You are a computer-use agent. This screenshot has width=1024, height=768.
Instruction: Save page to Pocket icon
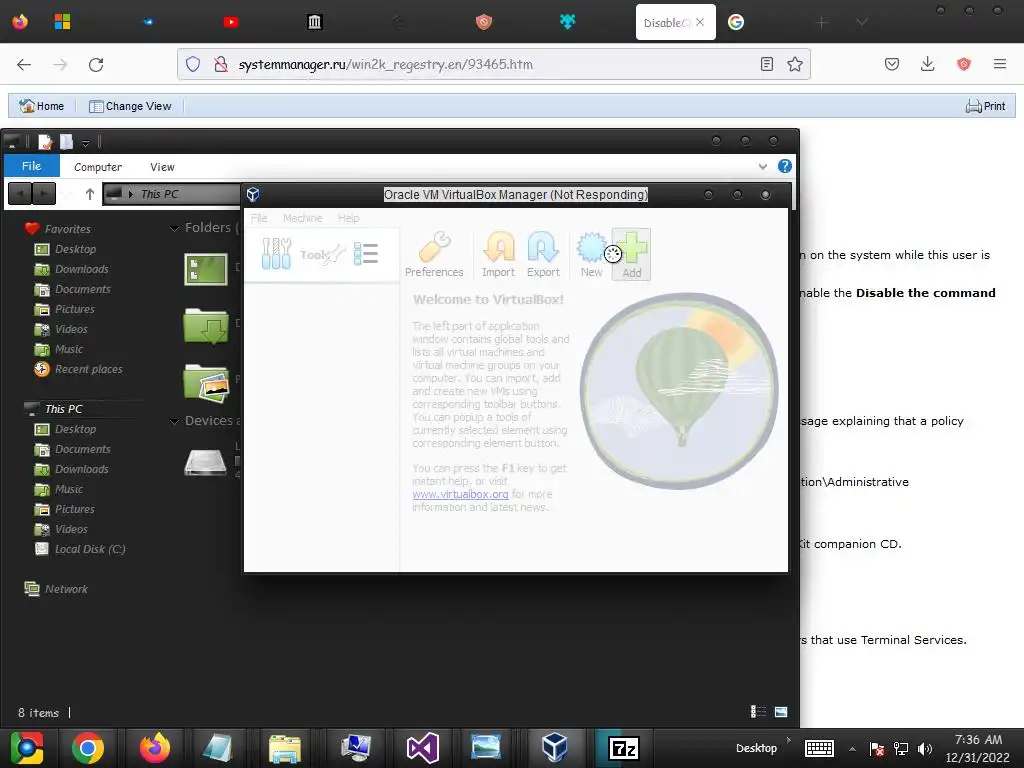tap(892, 64)
